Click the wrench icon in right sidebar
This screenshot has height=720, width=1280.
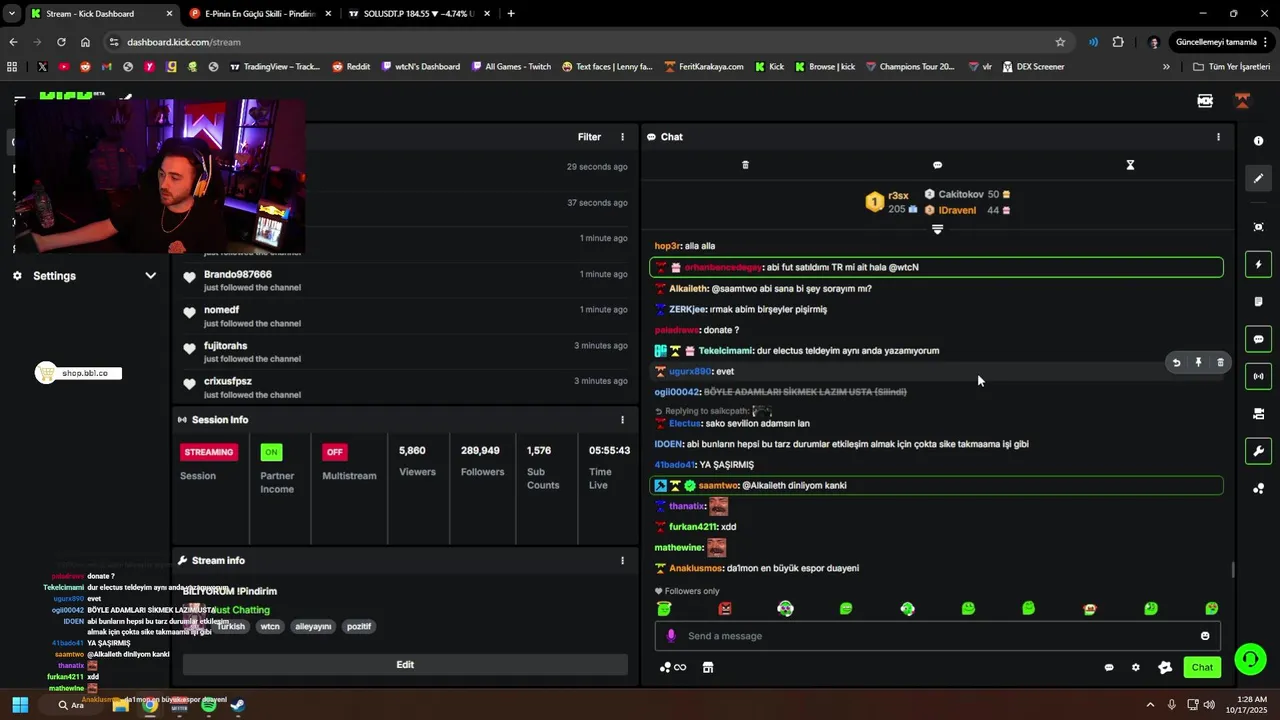(1258, 451)
